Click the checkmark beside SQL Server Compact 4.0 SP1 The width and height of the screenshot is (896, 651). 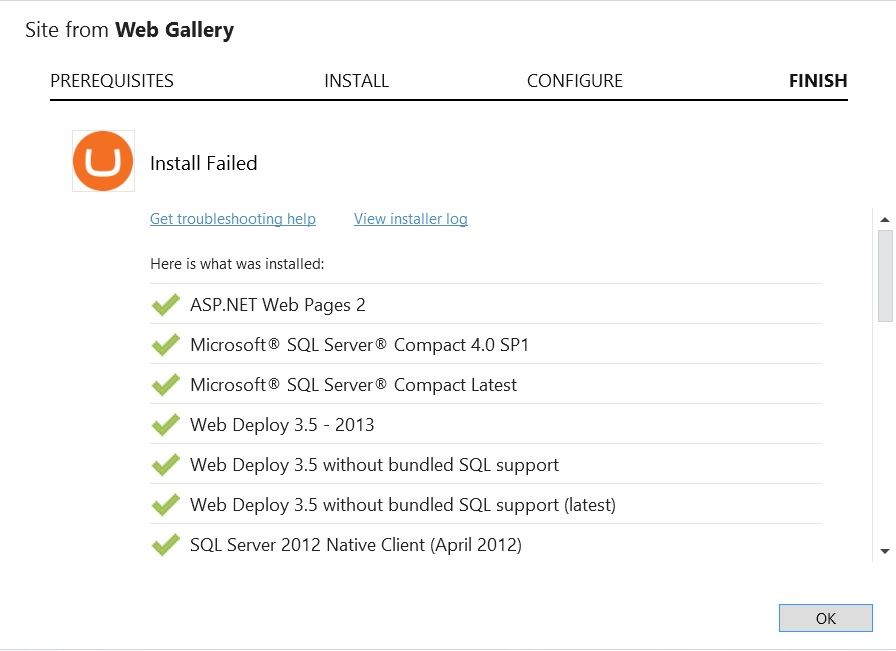pyautogui.click(x=166, y=345)
